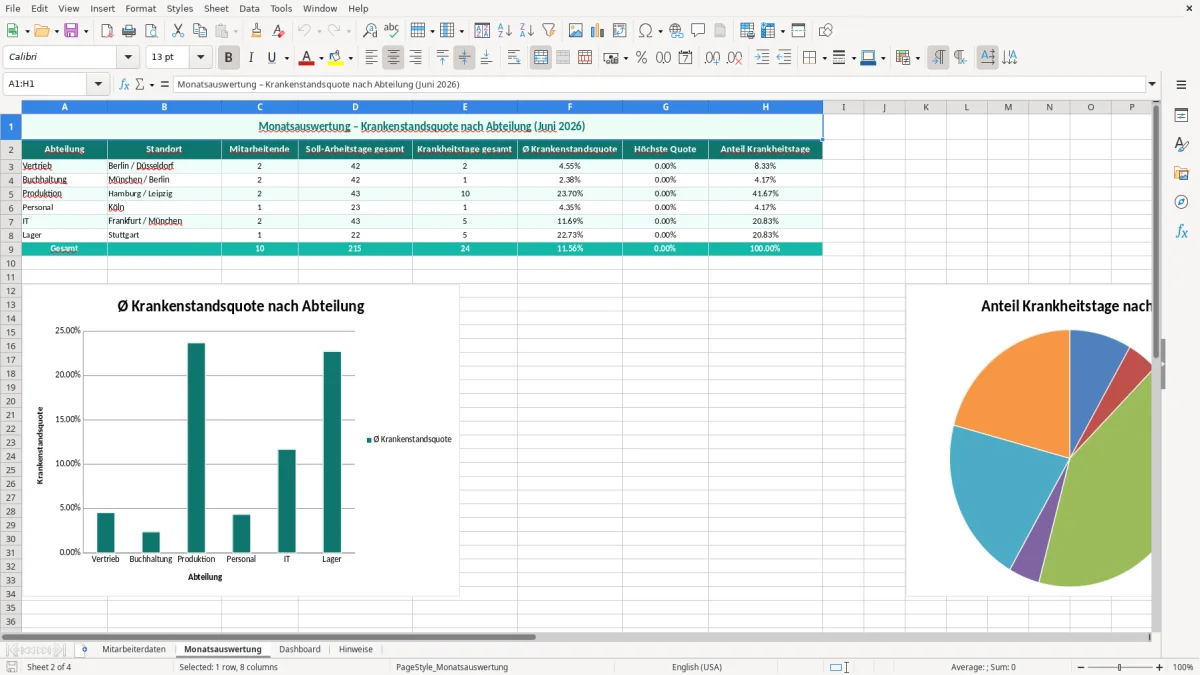Clone formatting with the paintbrush icon

click(x=256, y=31)
